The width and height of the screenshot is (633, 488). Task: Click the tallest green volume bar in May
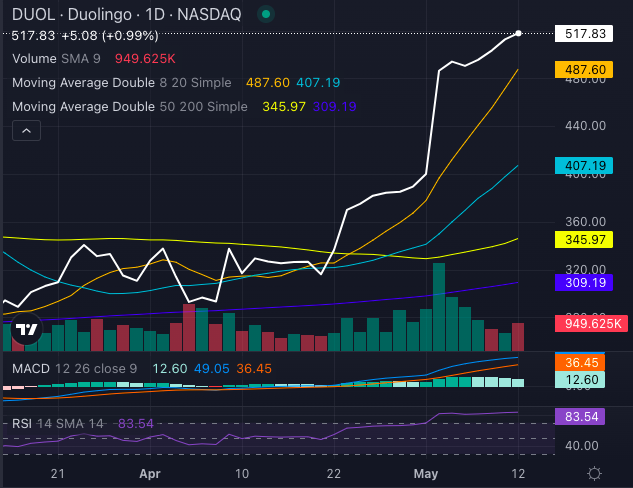click(x=439, y=307)
